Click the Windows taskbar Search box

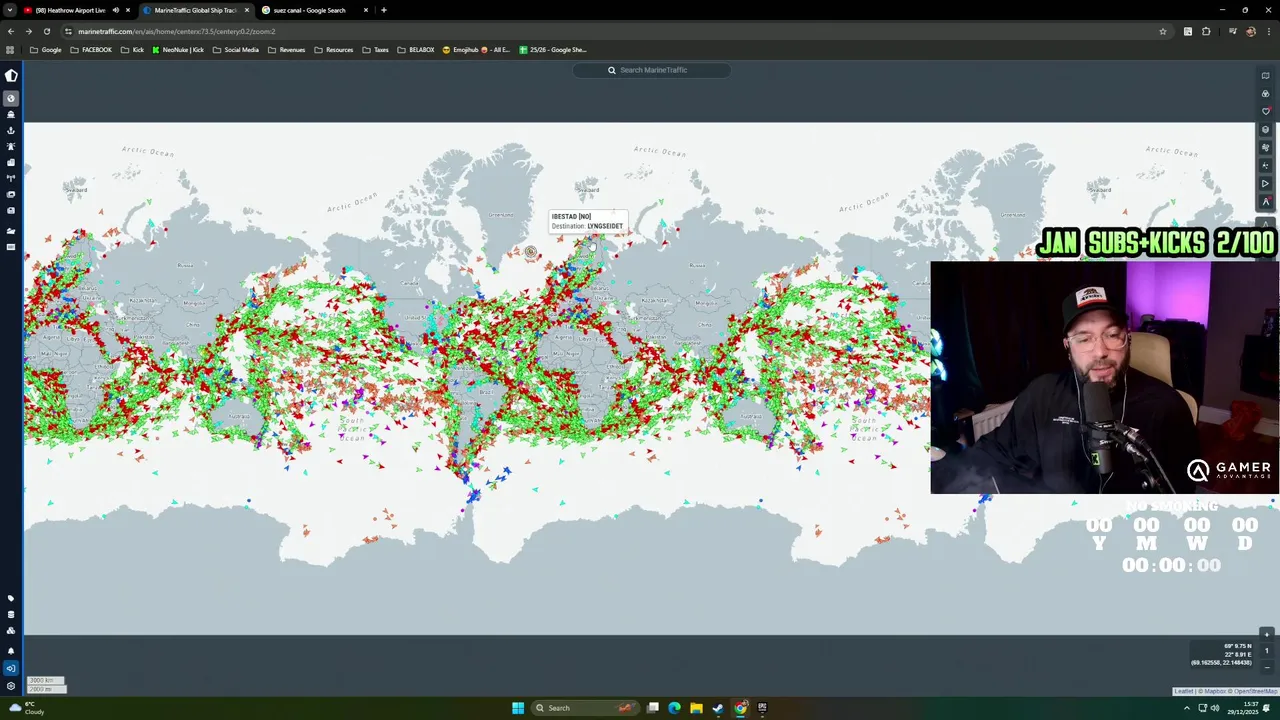tap(585, 708)
